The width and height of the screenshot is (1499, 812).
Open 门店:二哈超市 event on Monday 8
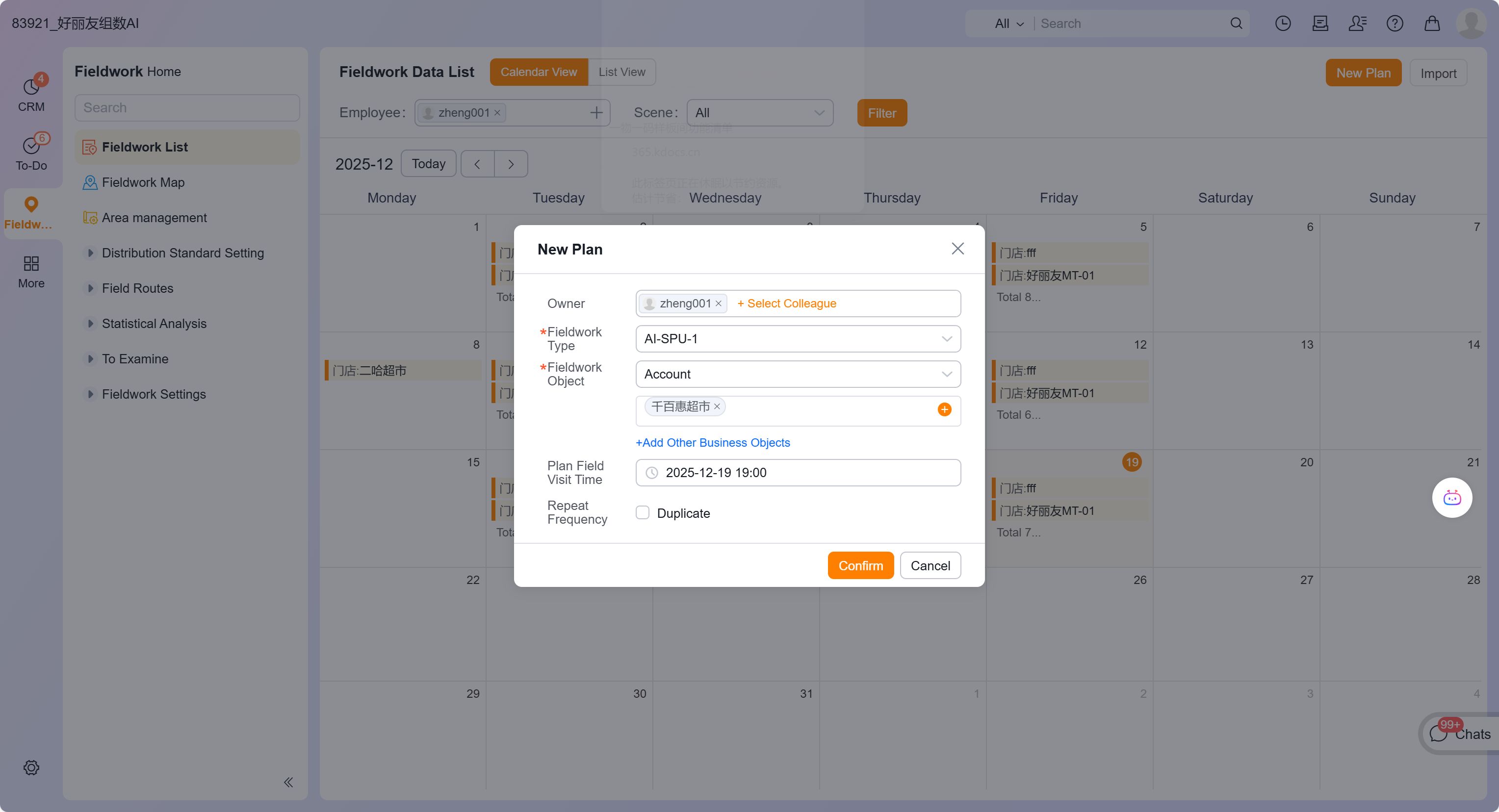[403, 371]
